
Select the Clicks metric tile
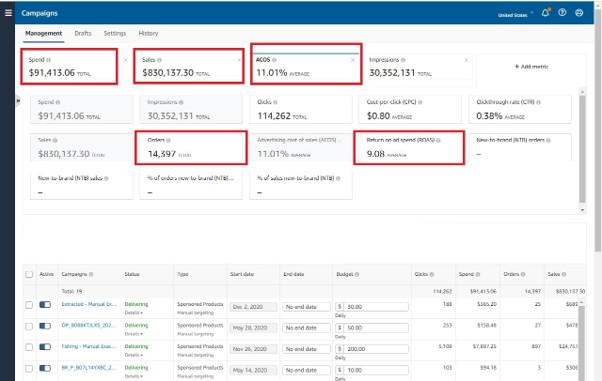pos(301,109)
